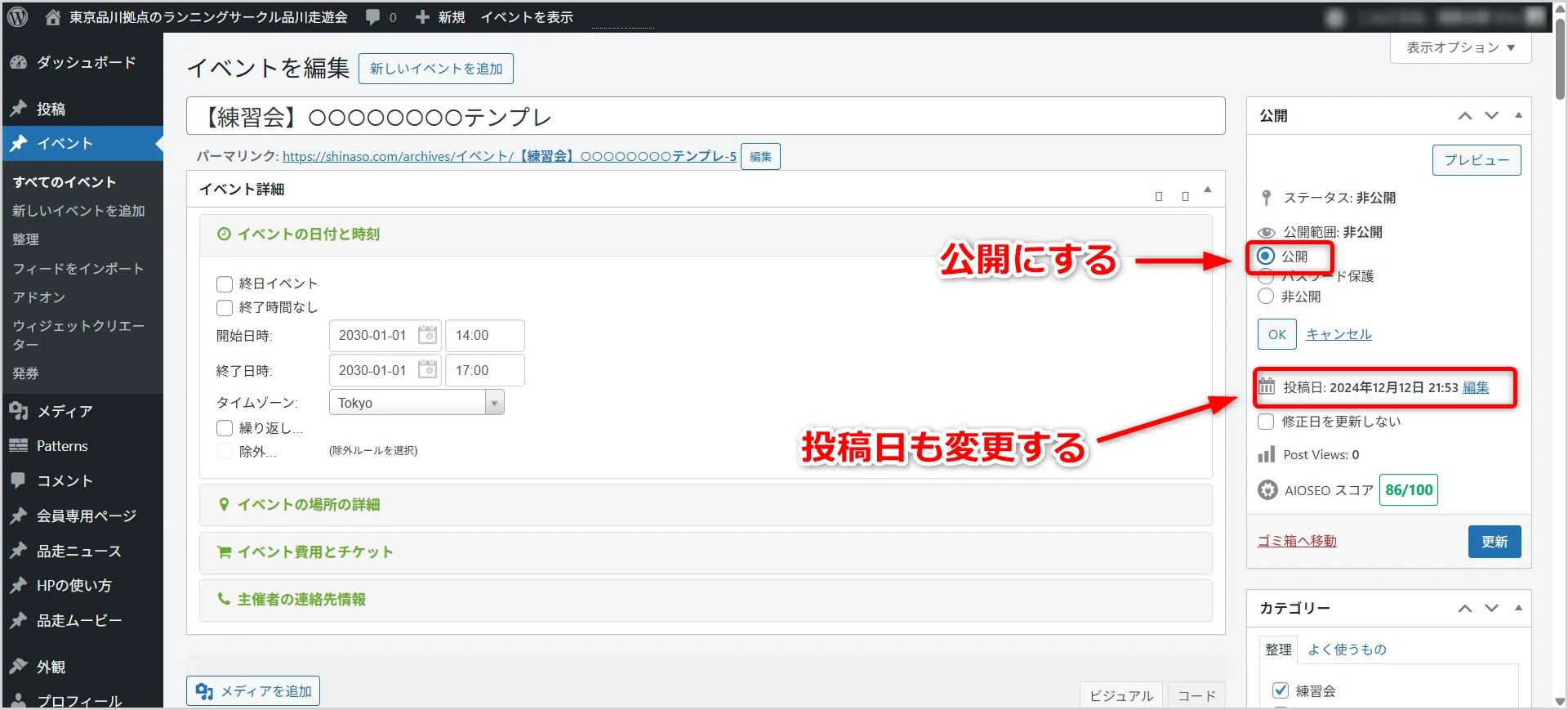Open the comments bubble icon in admin bar
The height and width of the screenshot is (710, 1568).
pyautogui.click(x=373, y=17)
